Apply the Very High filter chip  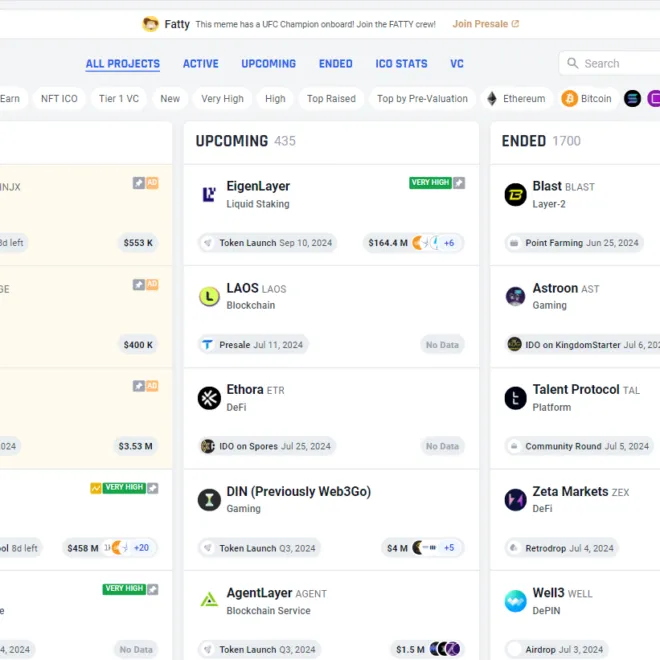pos(222,98)
